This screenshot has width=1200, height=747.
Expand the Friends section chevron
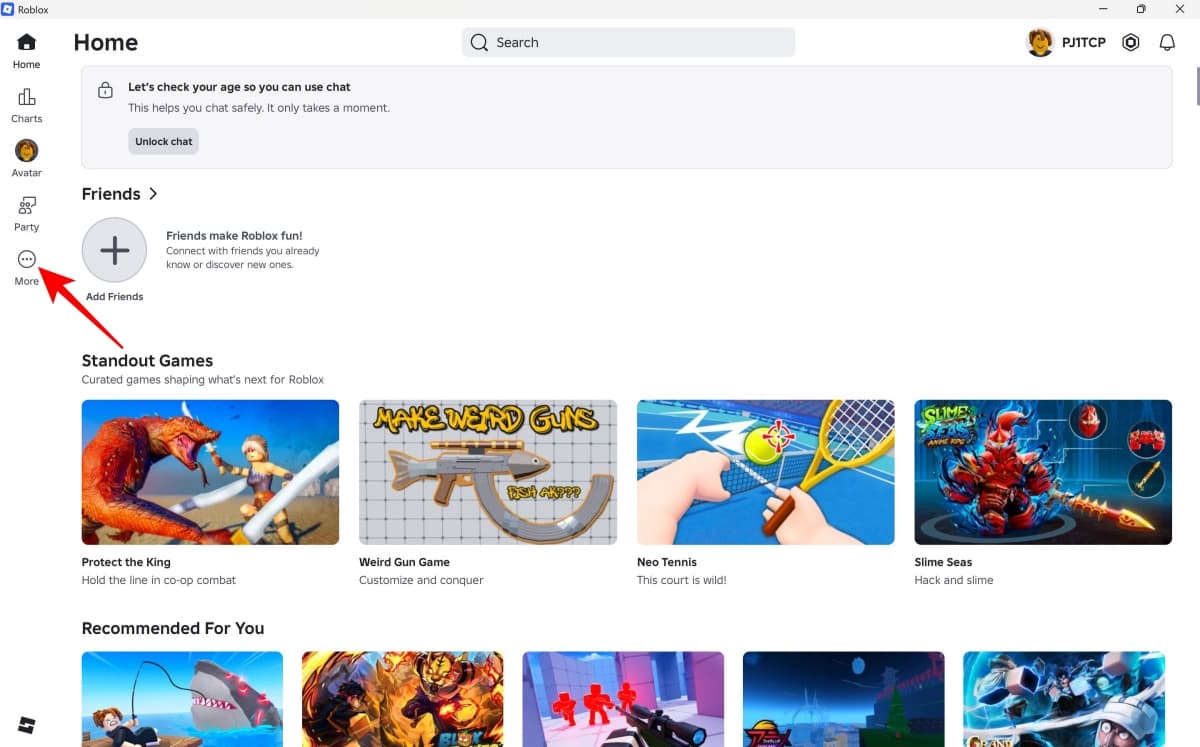point(153,194)
